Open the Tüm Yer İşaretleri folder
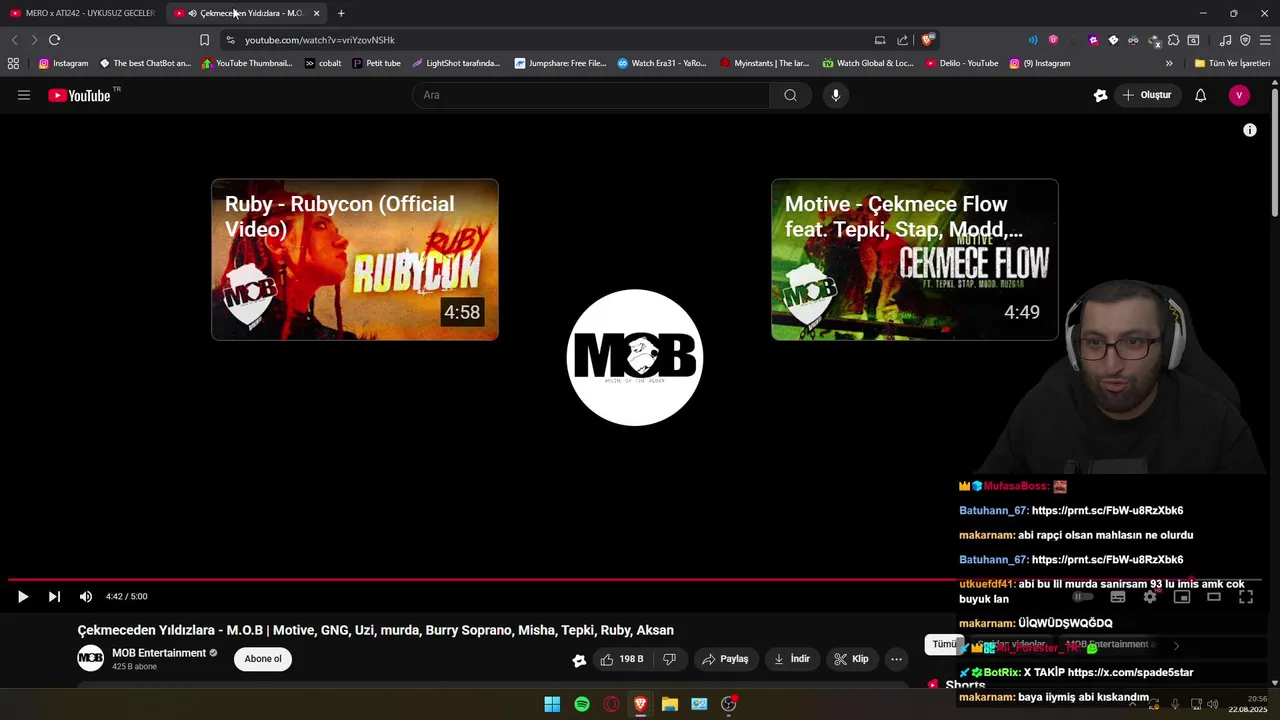 coord(1232,63)
